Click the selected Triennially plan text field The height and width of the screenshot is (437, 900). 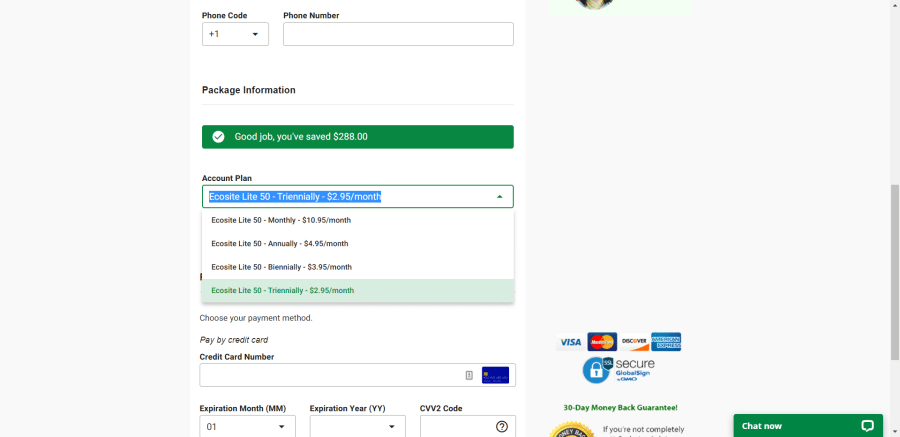click(x=358, y=196)
